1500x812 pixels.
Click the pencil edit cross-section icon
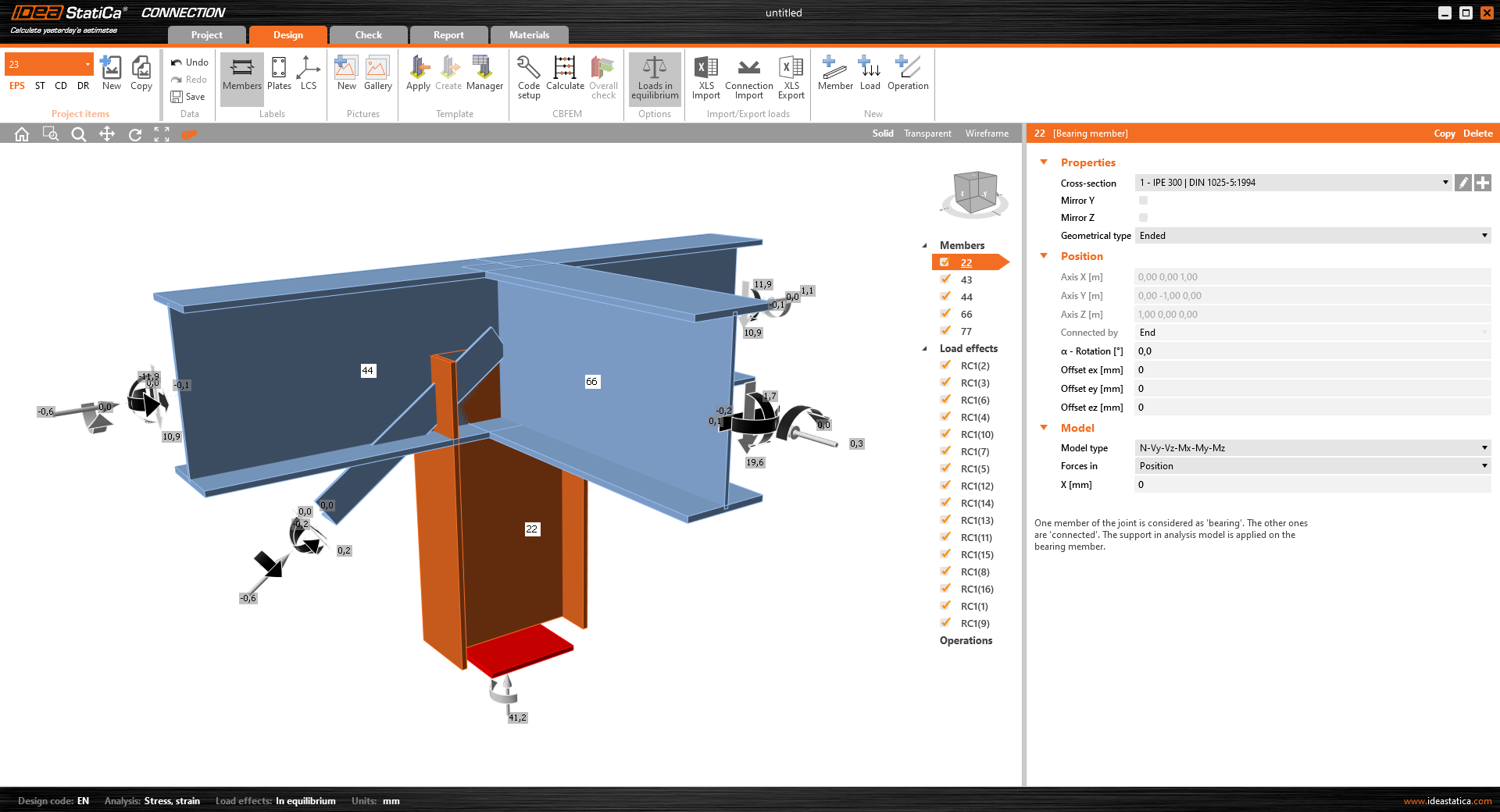(x=1463, y=183)
